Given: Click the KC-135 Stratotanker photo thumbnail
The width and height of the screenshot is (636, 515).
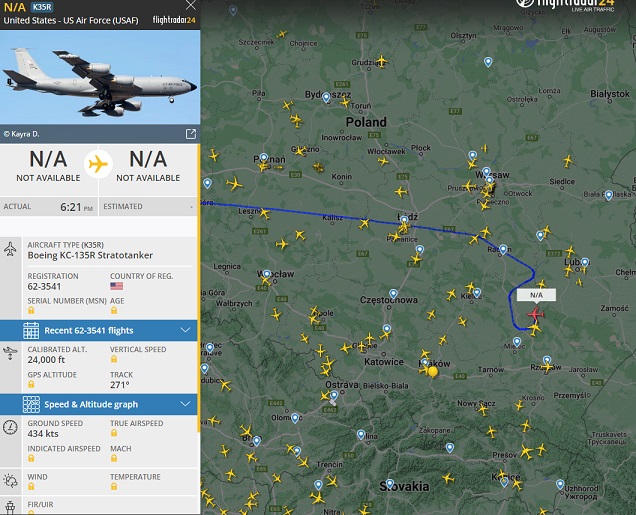Looking at the screenshot, I should [x=100, y=77].
